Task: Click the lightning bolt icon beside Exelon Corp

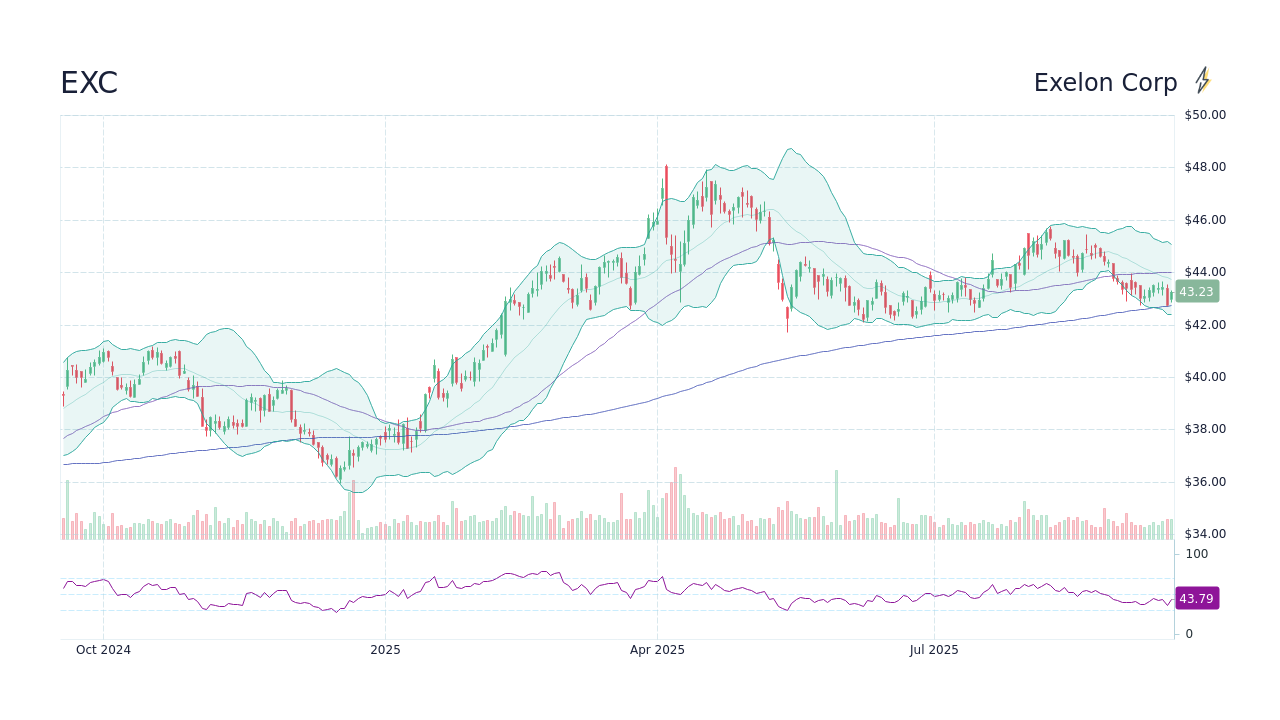Action: [x=1203, y=80]
